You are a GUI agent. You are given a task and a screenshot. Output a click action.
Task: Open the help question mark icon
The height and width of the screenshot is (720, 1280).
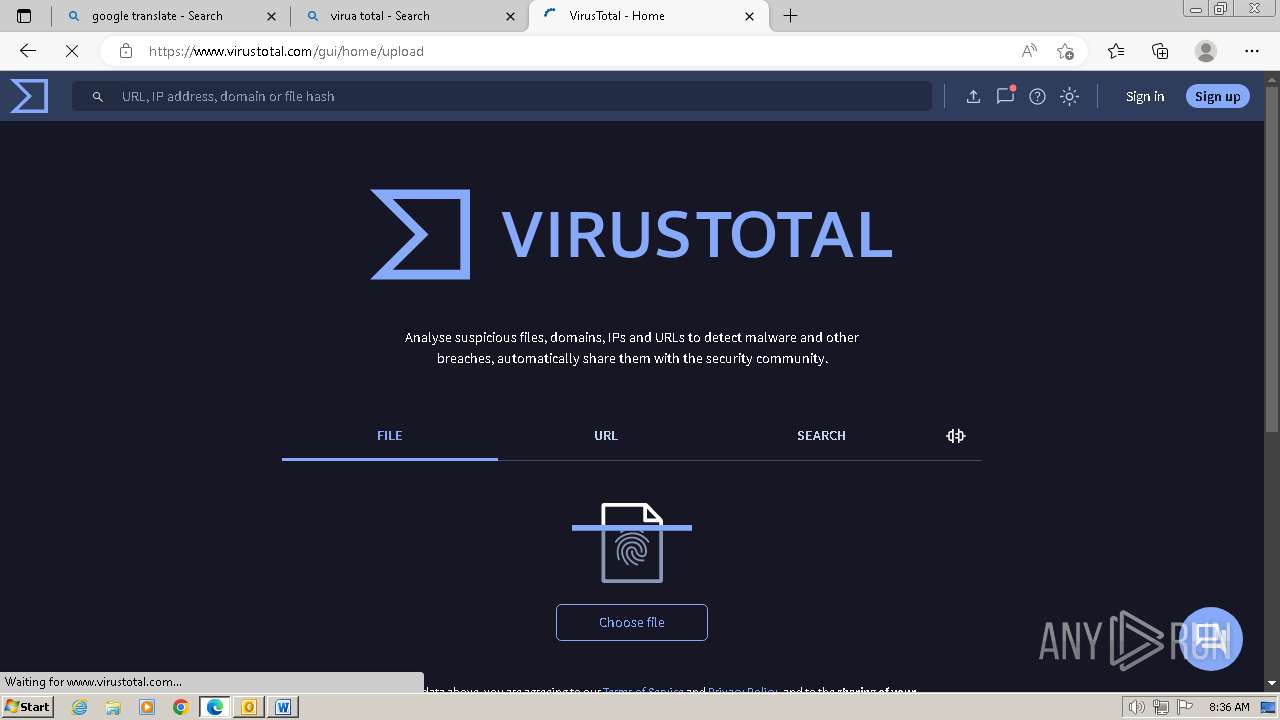pyautogui.click(x=1037, y=96)
